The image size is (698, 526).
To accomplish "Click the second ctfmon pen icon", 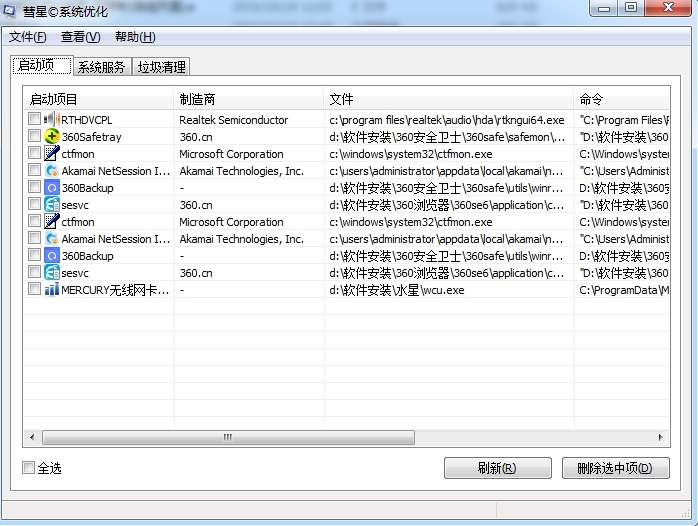I will pyautogui.click(x=52, y=221).
